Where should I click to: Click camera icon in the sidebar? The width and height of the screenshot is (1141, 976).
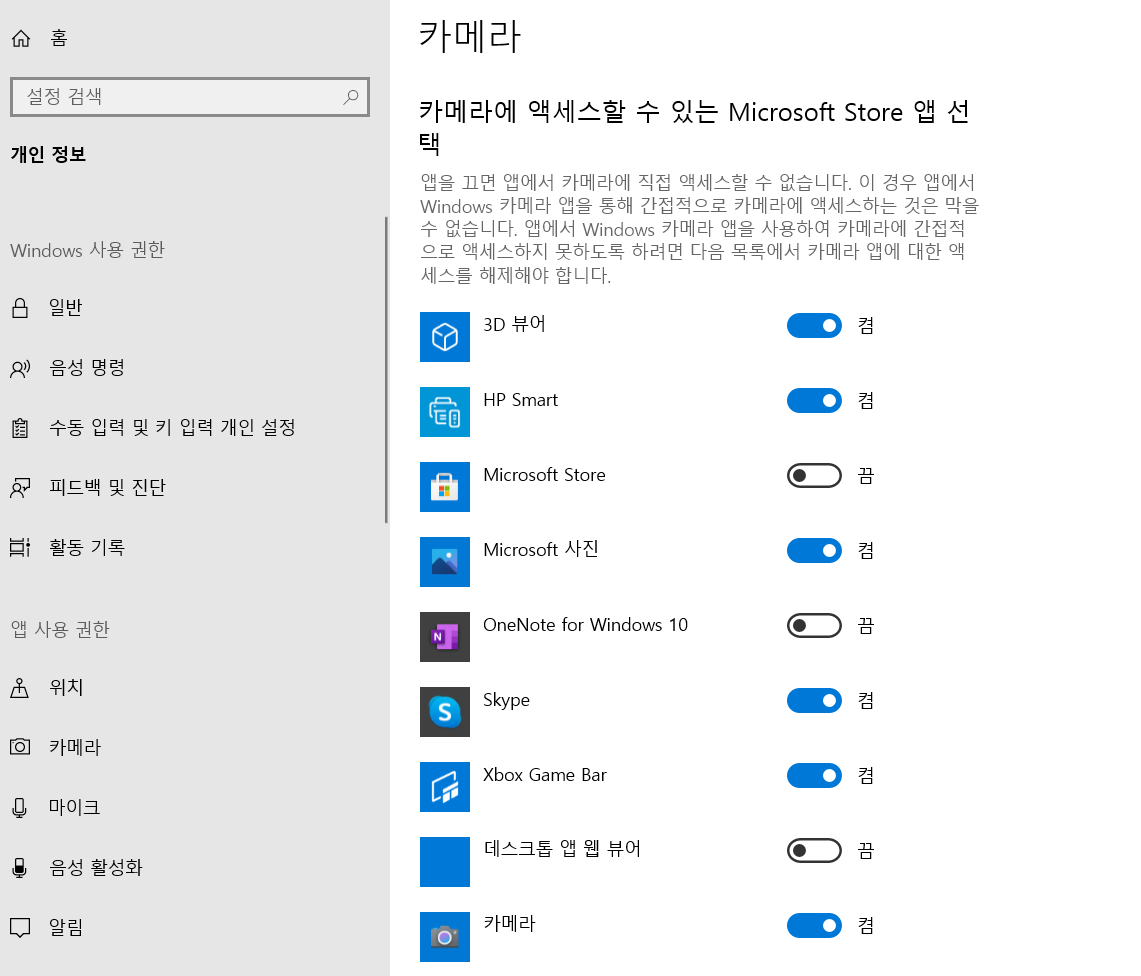click(20, 747)
